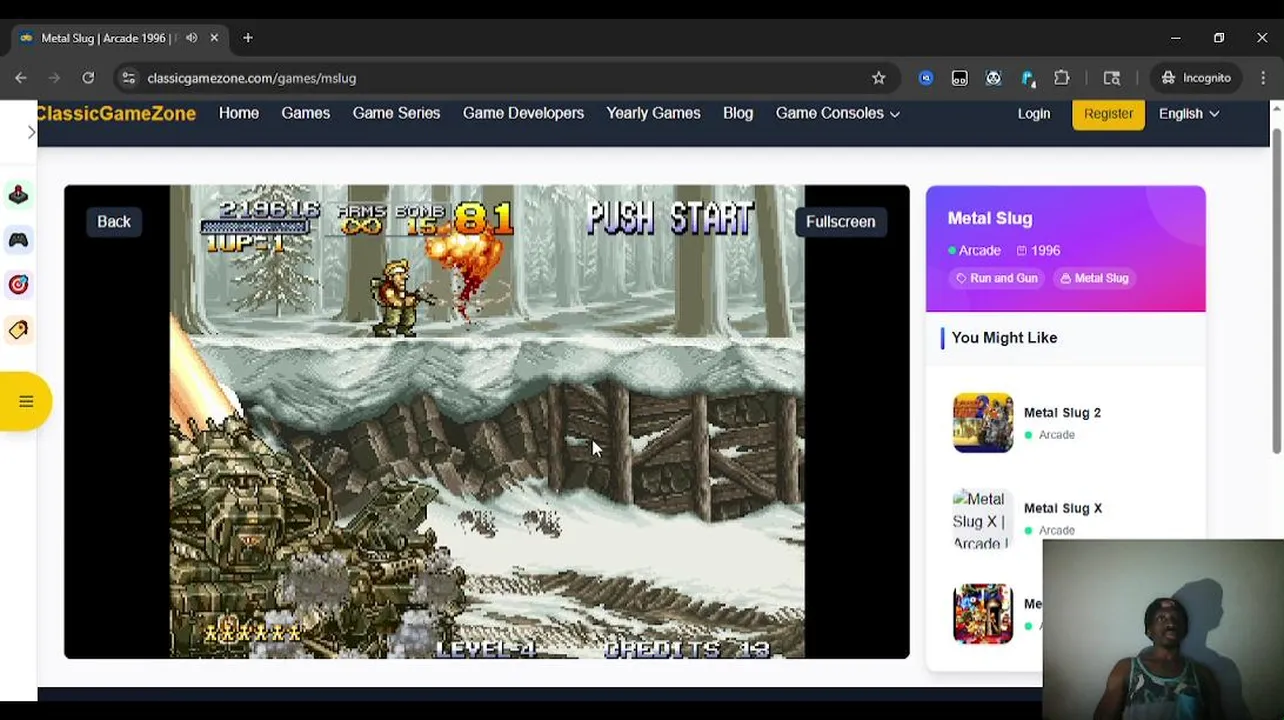Bookmark this page with the star icon
This screenshot has width=1284, height=720.
pos(878,78)
